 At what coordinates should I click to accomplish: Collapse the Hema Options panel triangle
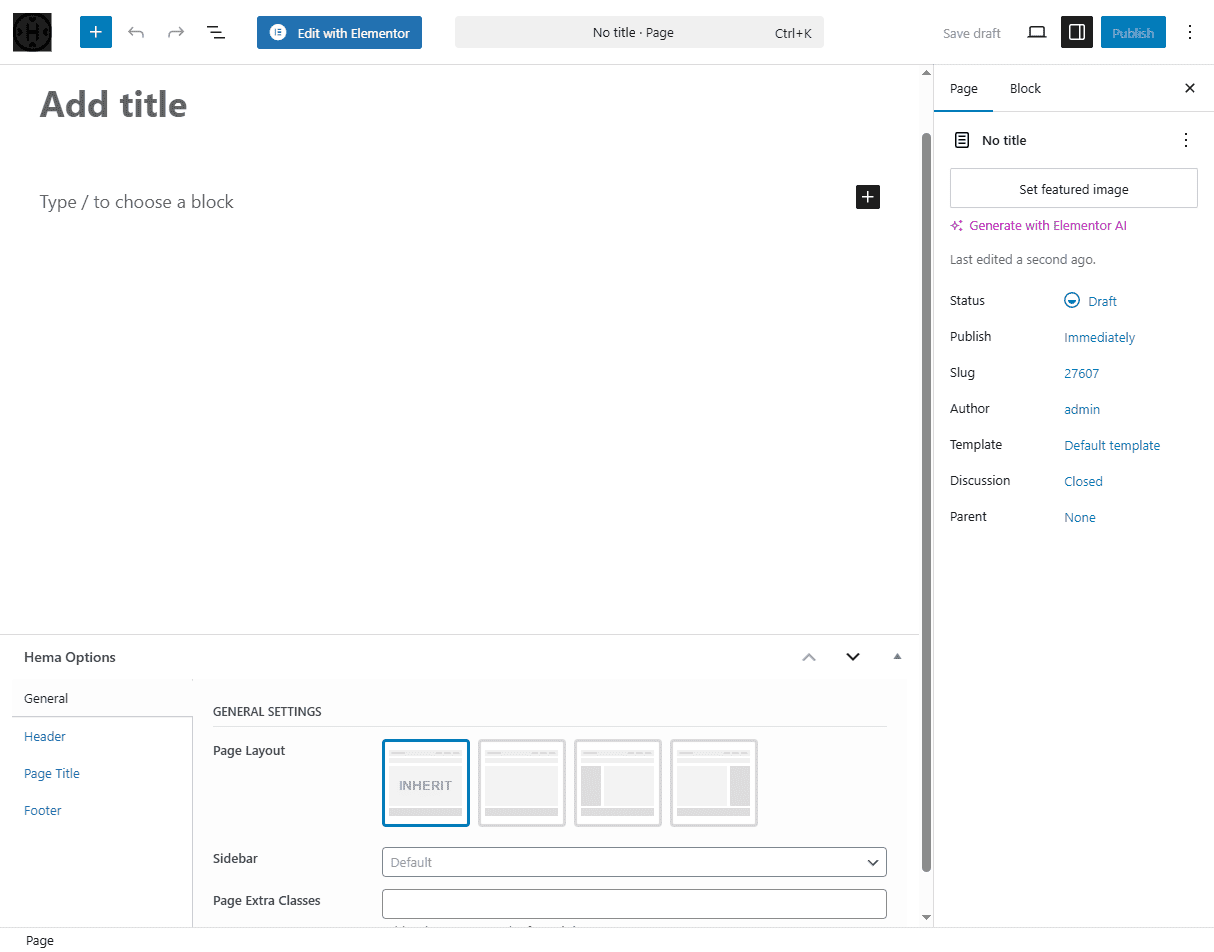[x=897, y=657]
